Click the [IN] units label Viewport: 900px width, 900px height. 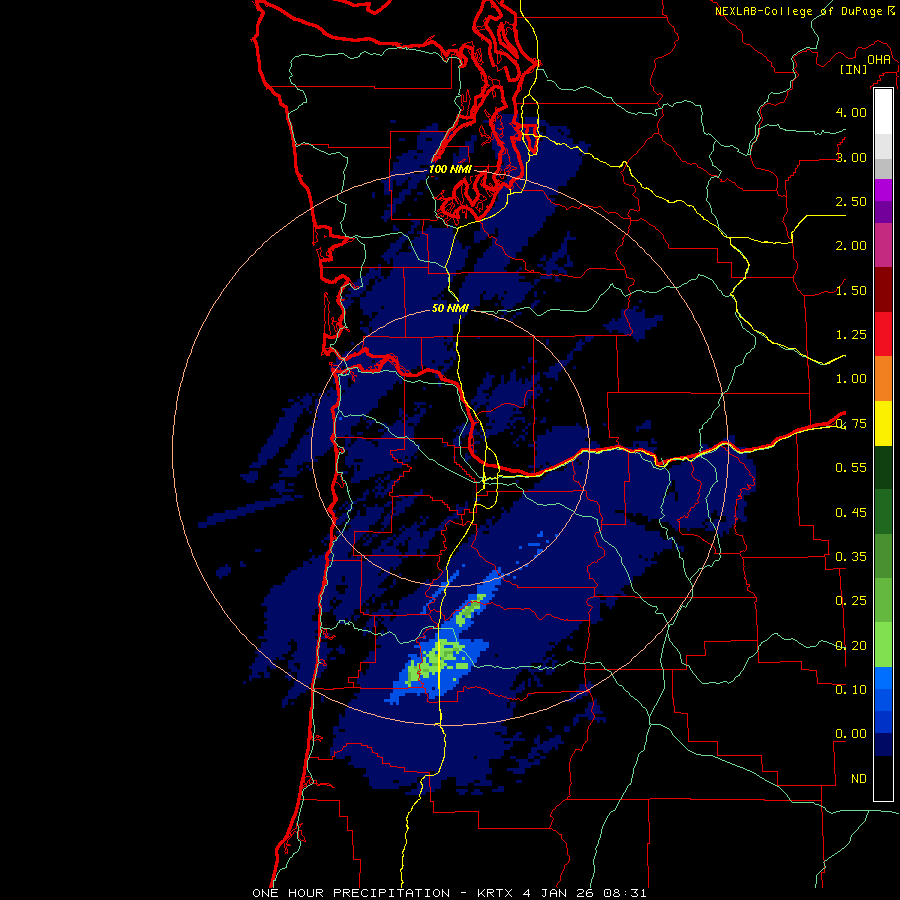854,69
